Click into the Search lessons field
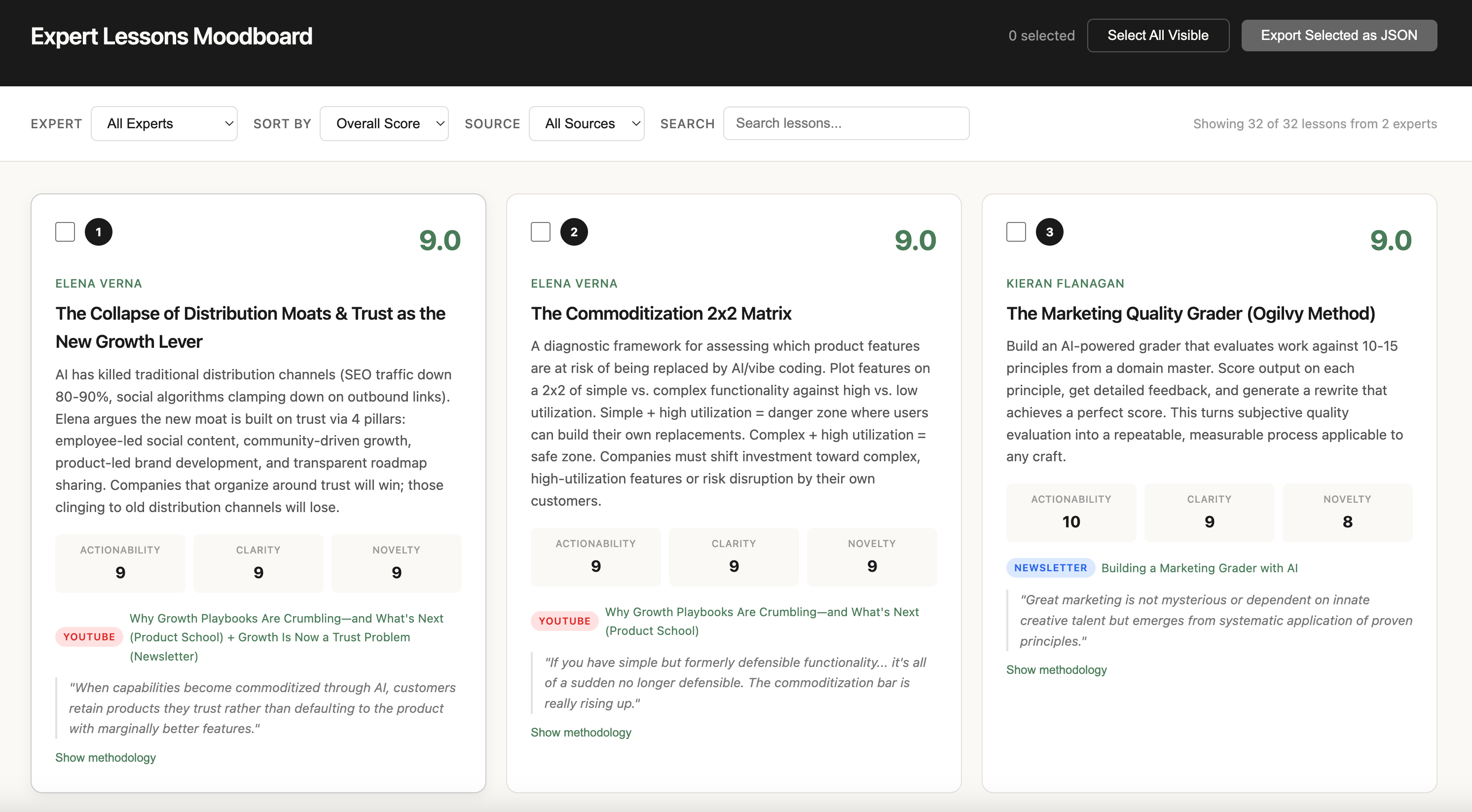 pyautogui.click(x=846, y=123)
